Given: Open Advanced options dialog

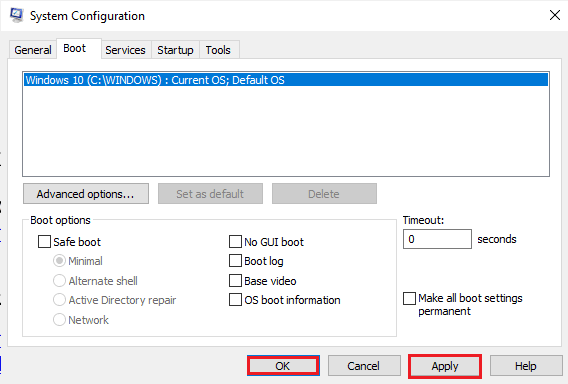Looking at the screenshot, I should coord(86,194).
